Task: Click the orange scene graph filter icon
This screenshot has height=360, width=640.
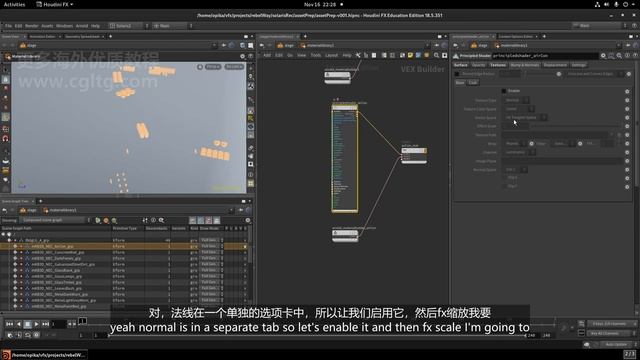Action: [x=106, y=220]
